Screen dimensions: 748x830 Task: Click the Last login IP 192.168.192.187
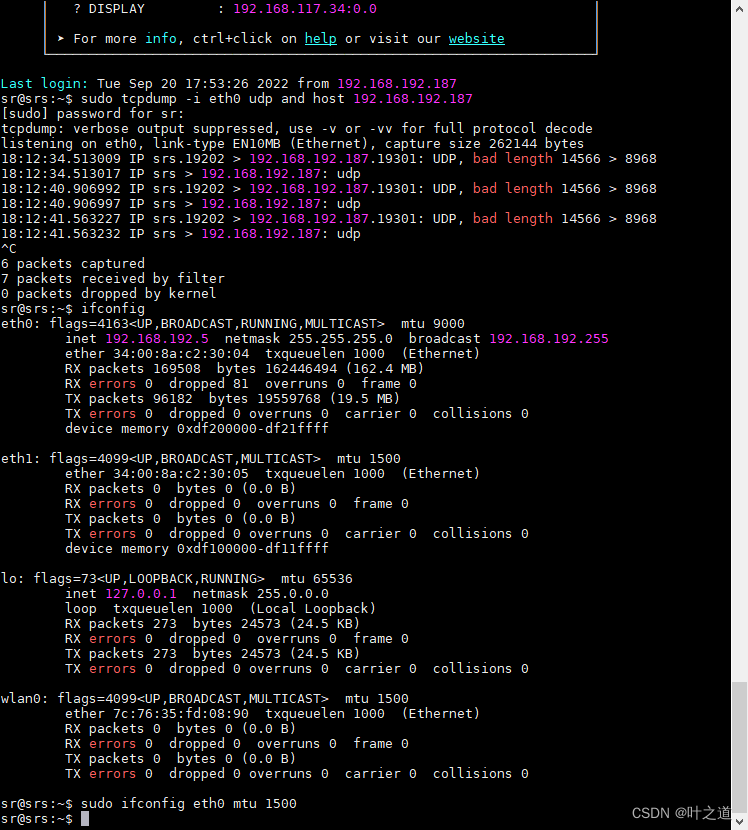tap(396, 84)
